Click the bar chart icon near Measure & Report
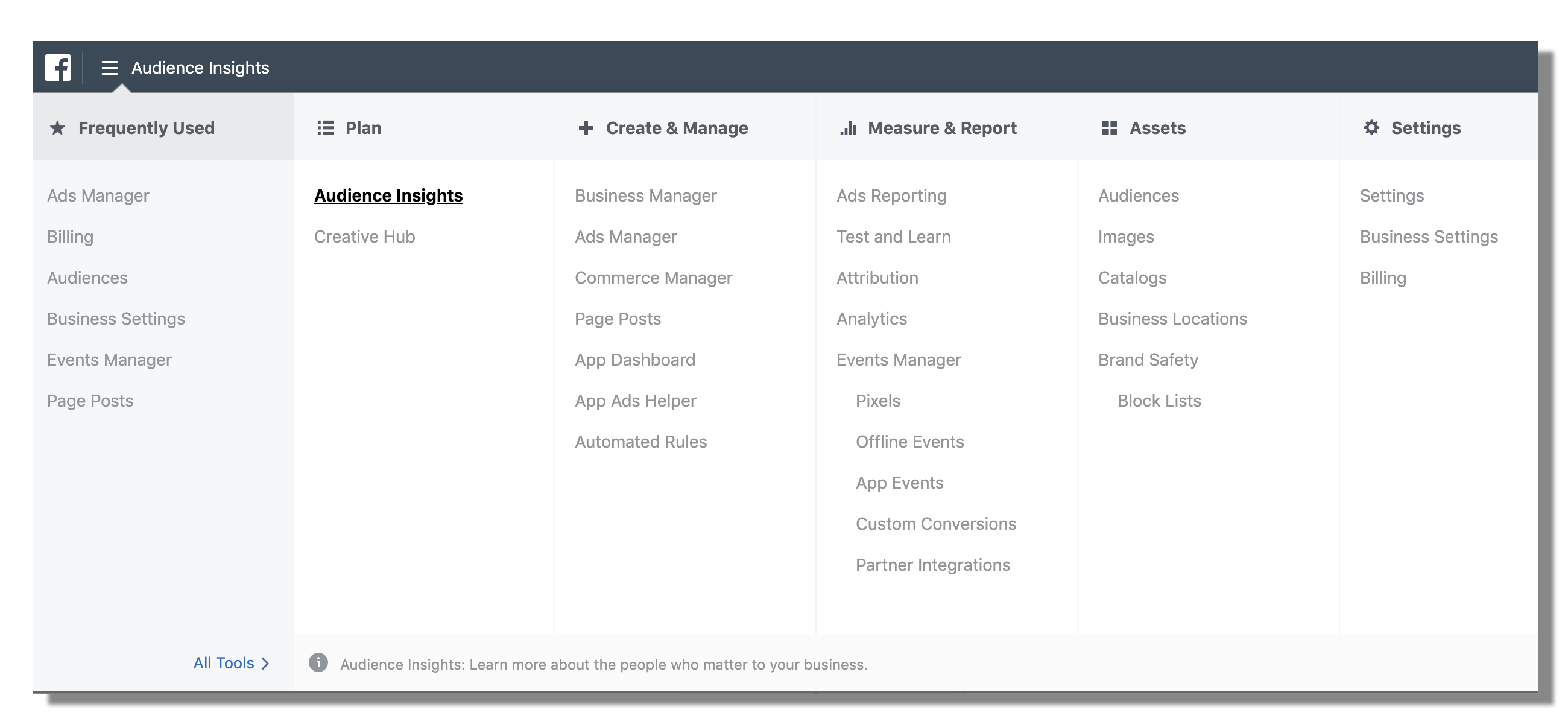 (x=847, y=128)
